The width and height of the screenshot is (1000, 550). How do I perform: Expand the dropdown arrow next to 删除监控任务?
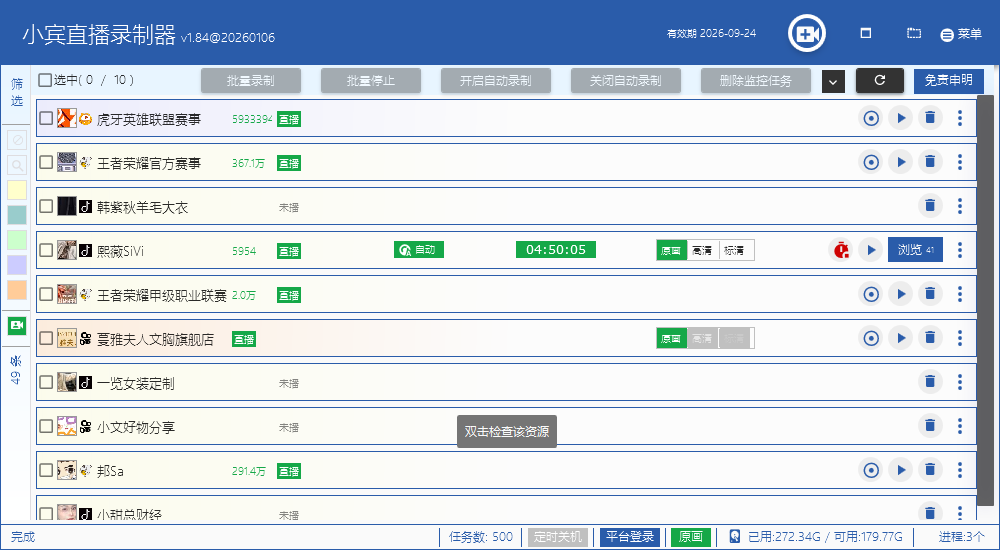click(x=833, y=81)
